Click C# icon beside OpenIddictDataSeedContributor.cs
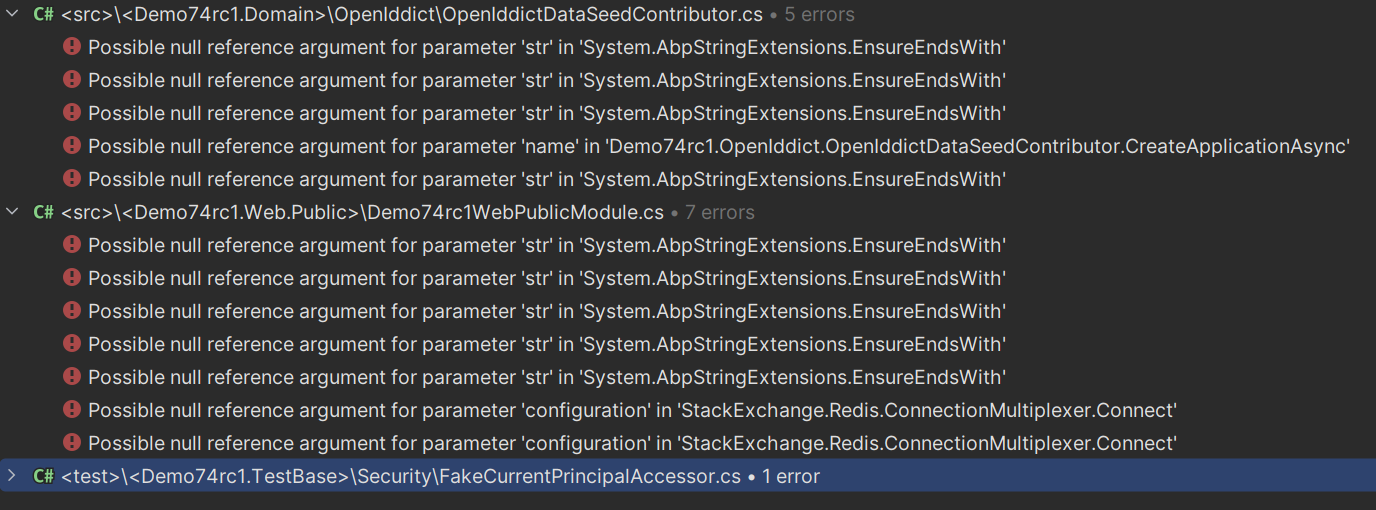The image size is (1376, 510). [43, 14]
